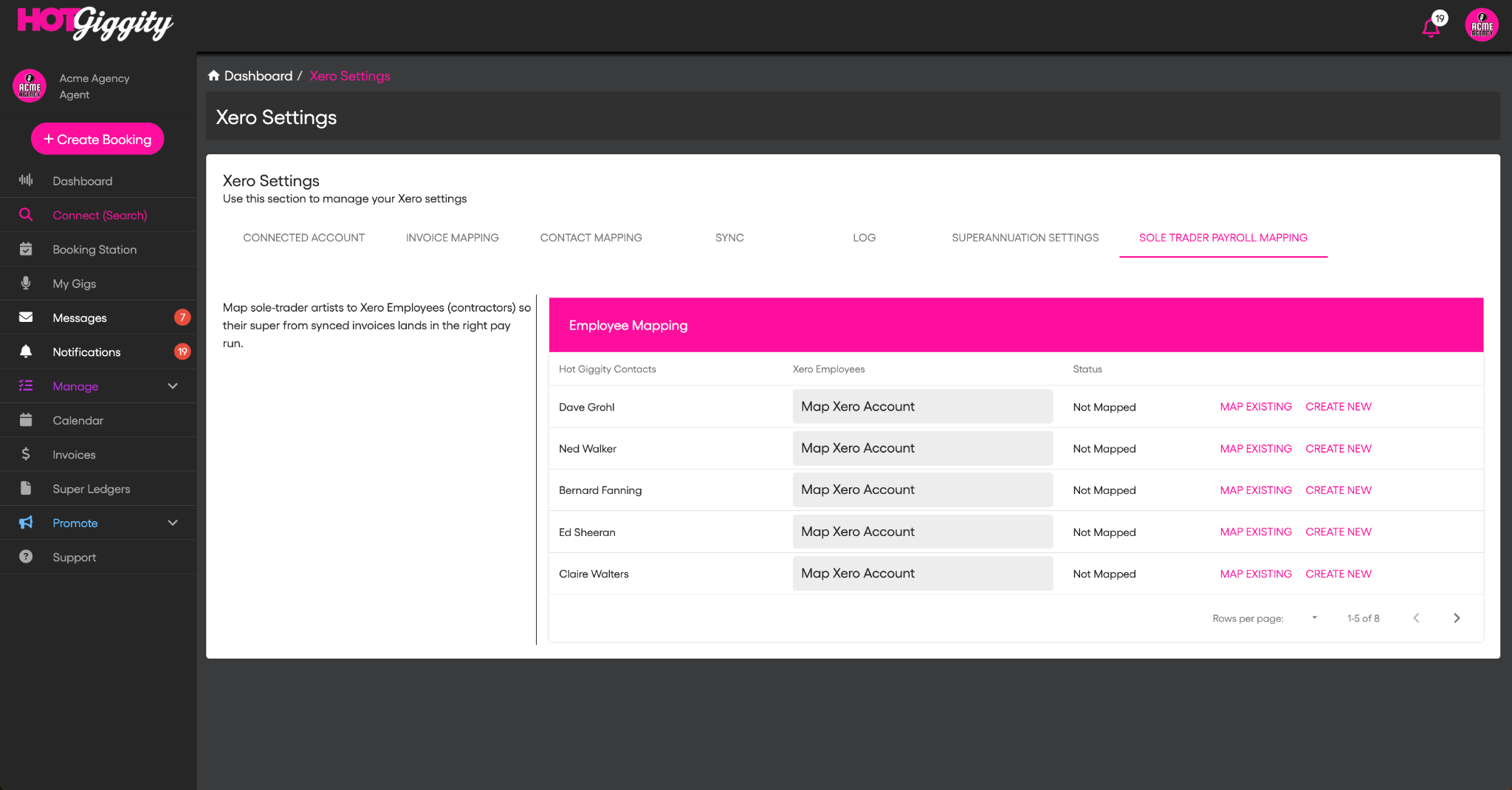Viewport: 1512px width, 790px height.
Task: Expand the Promote menu chevron
Action: 173,523
